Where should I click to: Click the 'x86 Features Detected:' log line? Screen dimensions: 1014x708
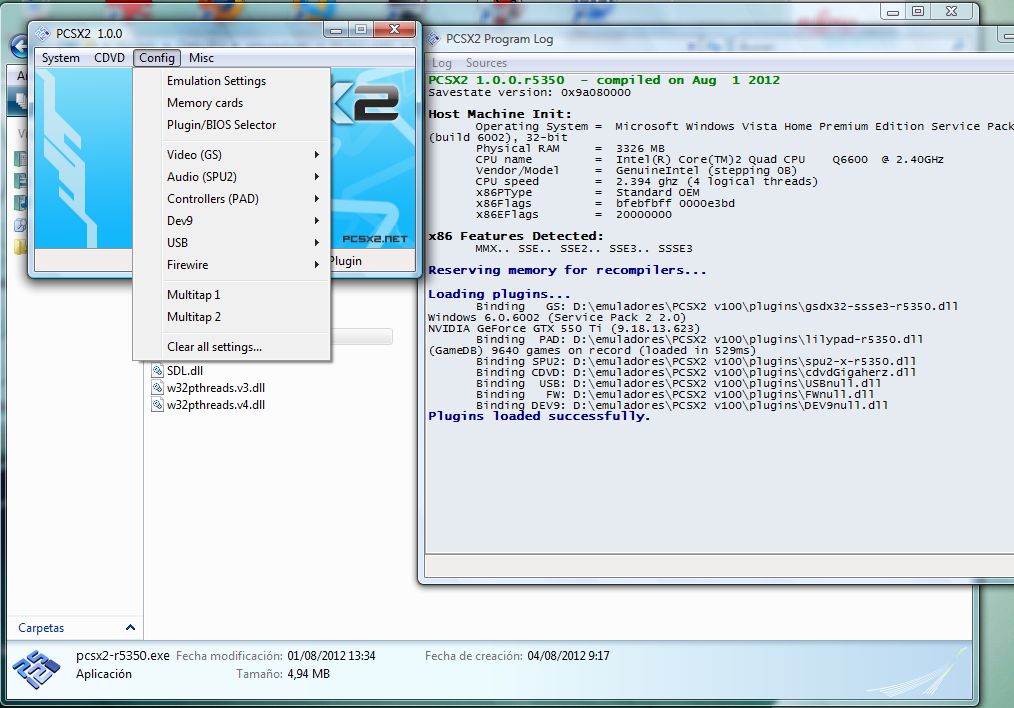[x=515, y=236]
